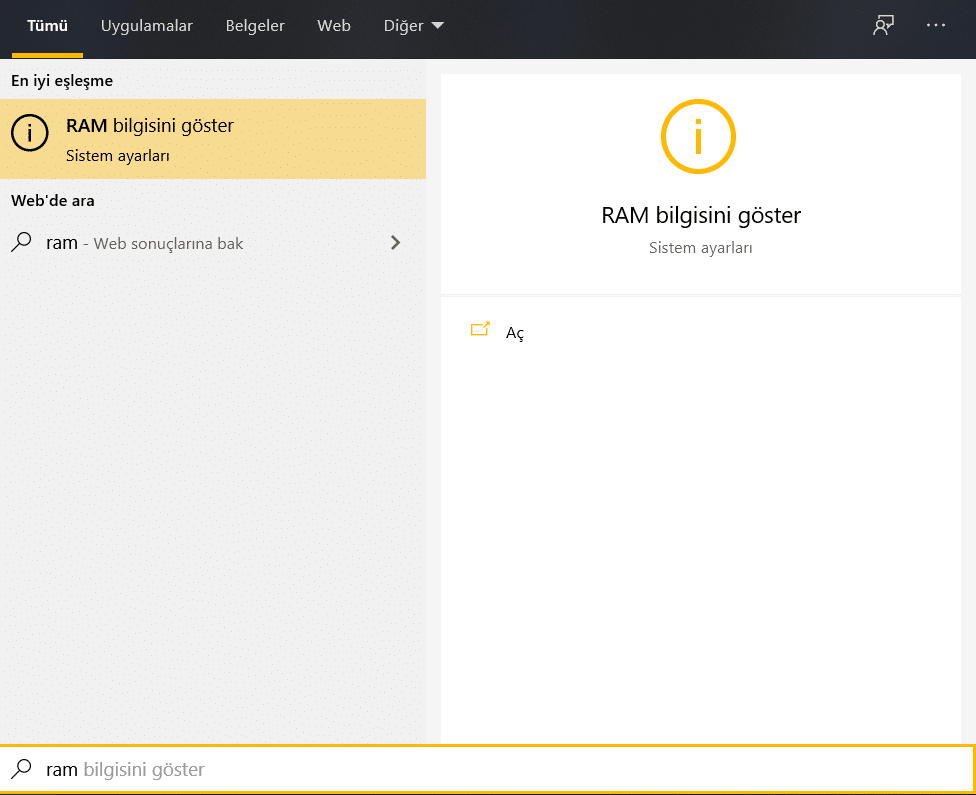Click the large info icon in preview pane
Viewport: 976px width, 795px height.
pos(698,136)
